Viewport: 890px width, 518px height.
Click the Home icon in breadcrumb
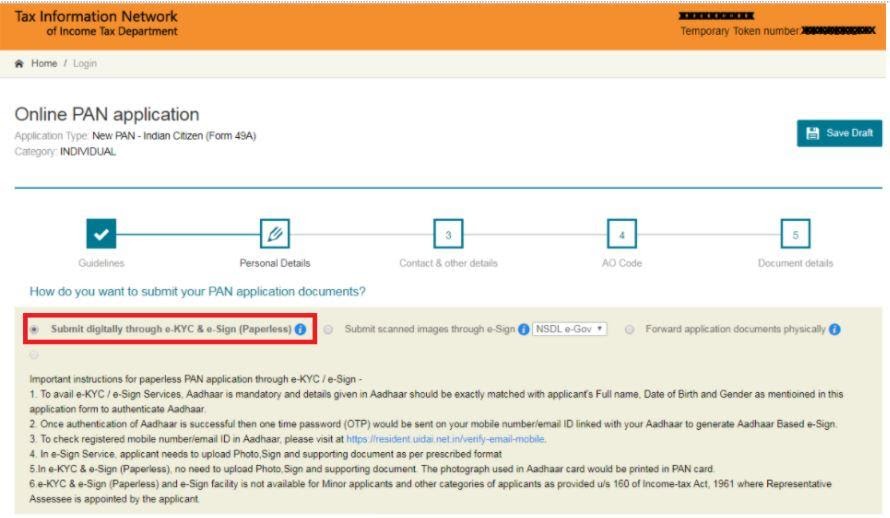(x=19, y=64)
